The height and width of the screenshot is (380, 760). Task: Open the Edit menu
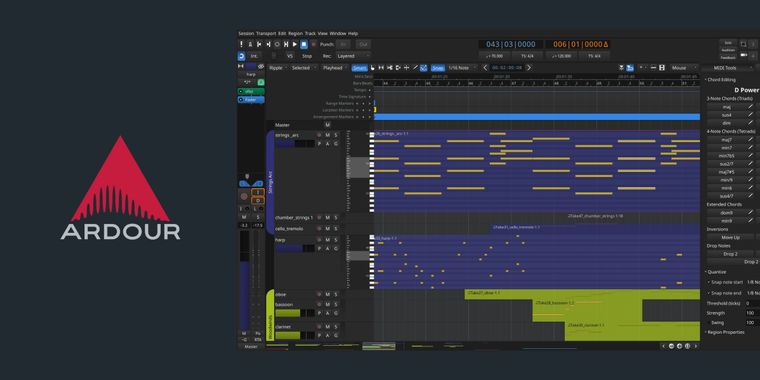click(x=282, y=33)
